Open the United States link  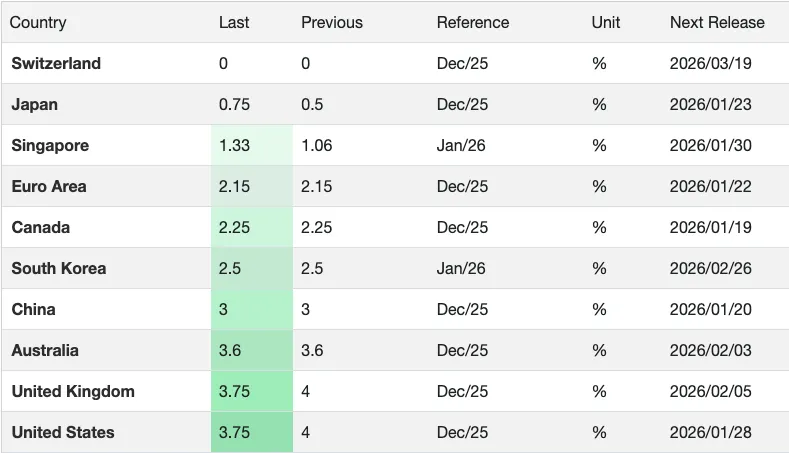63,432
